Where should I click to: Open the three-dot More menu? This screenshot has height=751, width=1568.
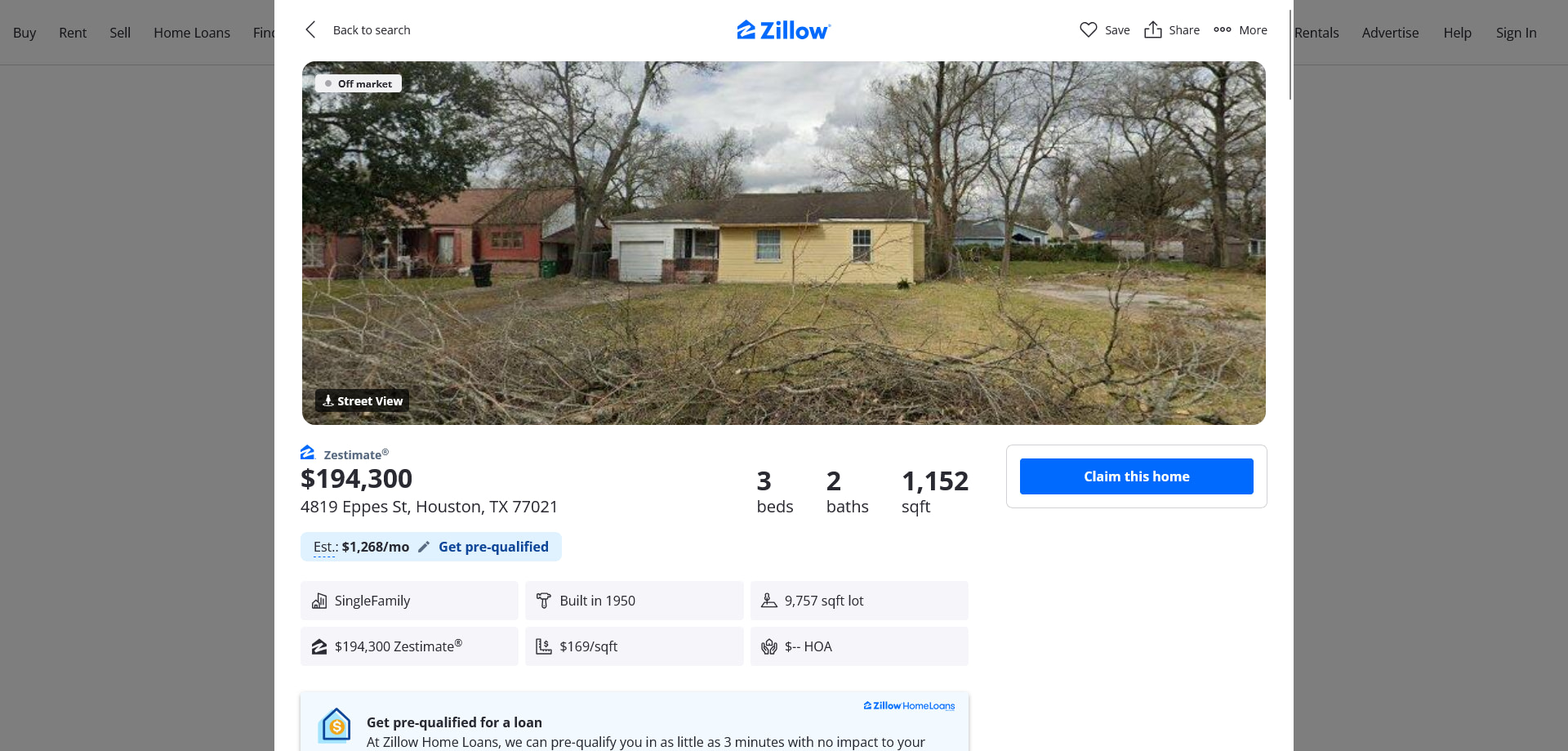click(1240, 30)
